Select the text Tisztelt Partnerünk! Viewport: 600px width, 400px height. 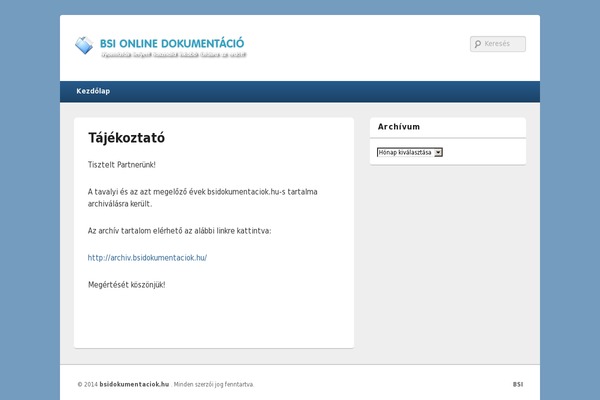122,165
